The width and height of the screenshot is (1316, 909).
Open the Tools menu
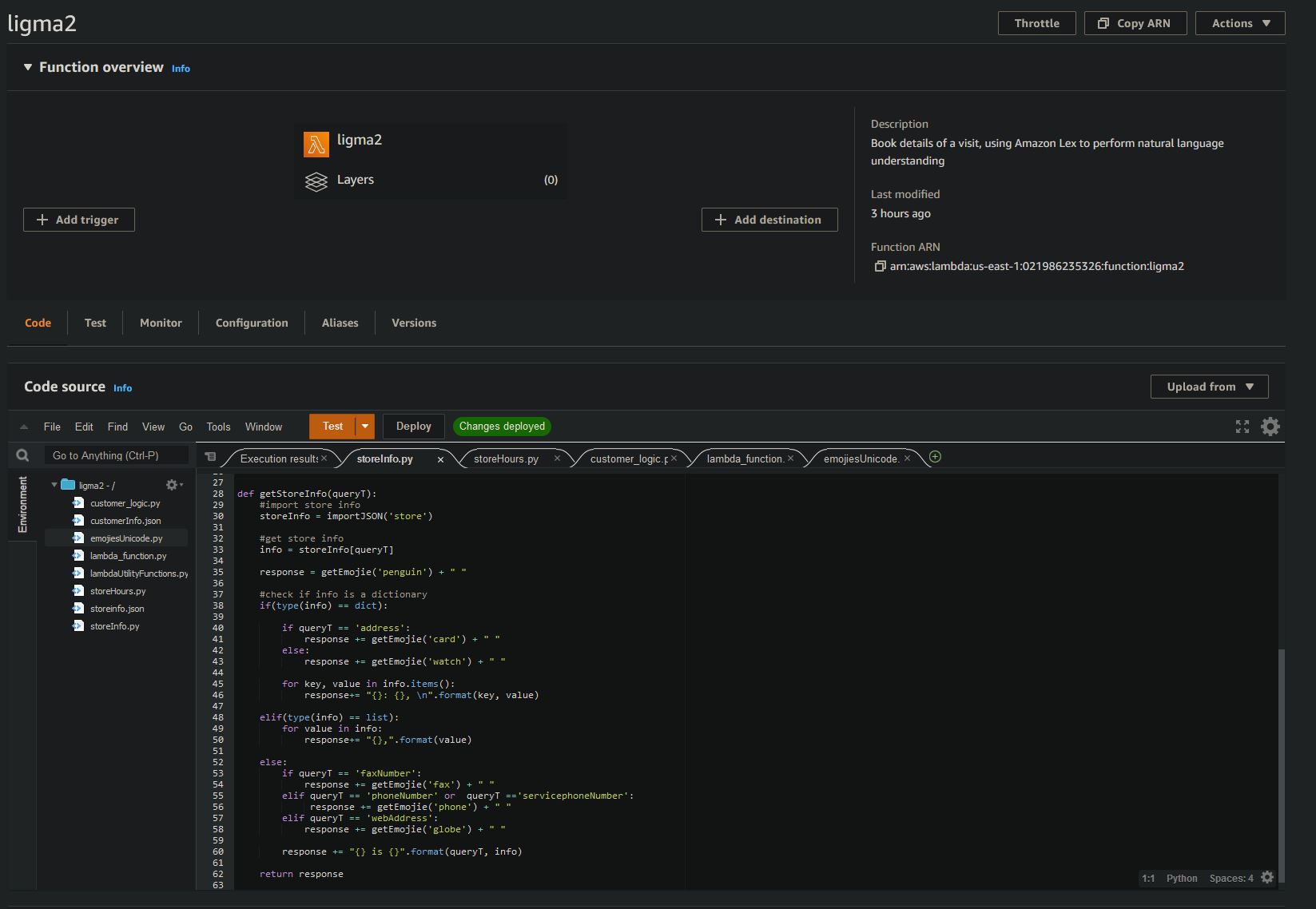coord(218,427)
